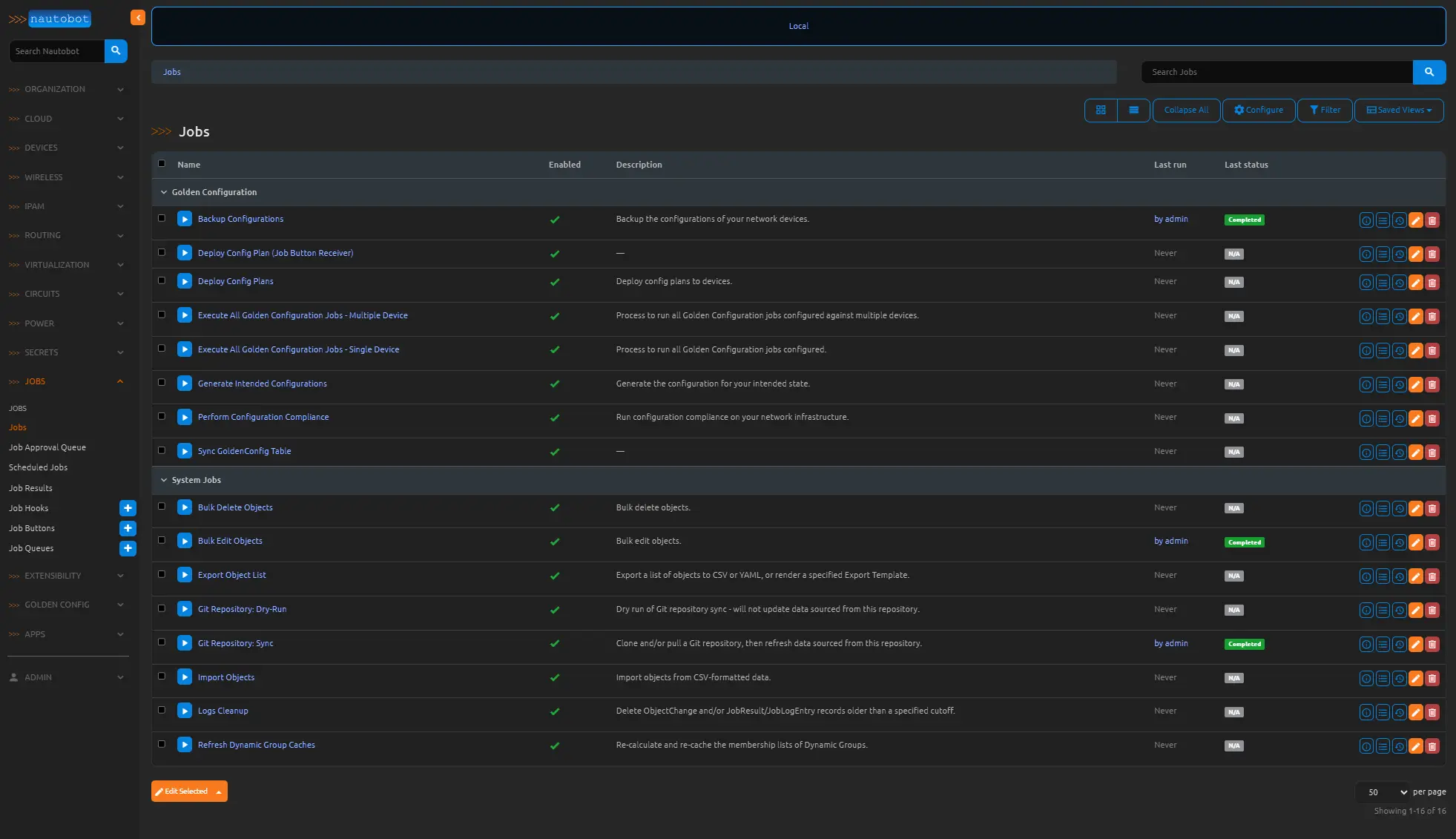Check the Backup Configurations row checkbox
Screen dimensions: 1456x839
click(162, 218)
